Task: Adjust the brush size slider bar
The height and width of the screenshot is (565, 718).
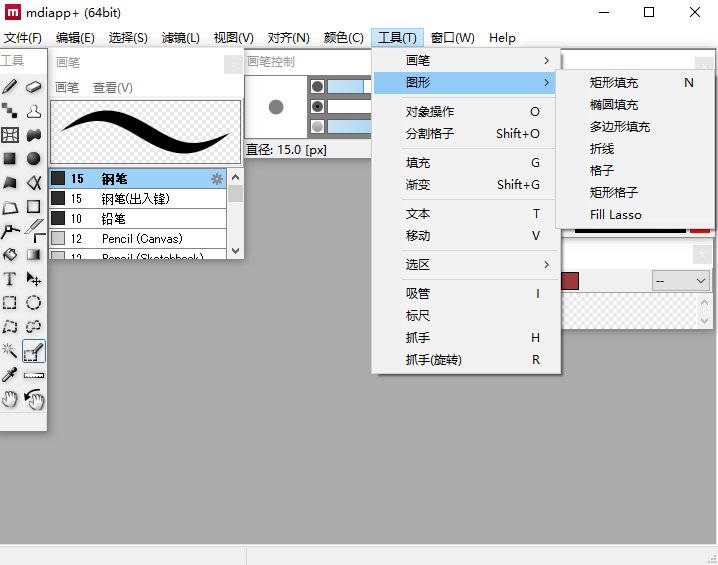Action: click(x=349, y=86)
